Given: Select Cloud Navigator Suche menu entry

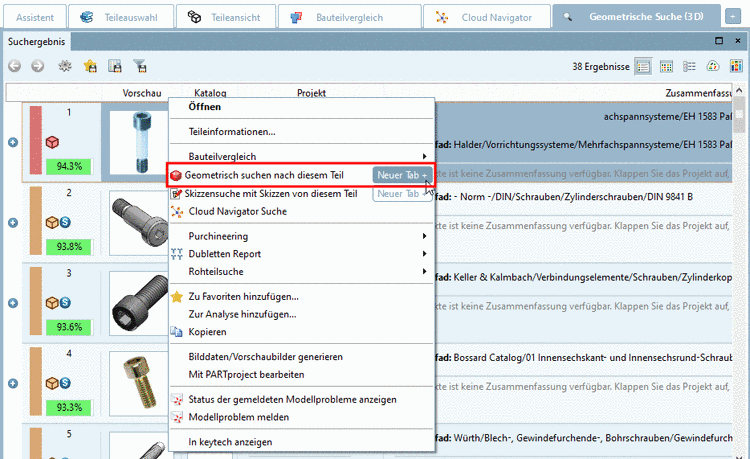Looking at the screenshot, I should point(302,211).
